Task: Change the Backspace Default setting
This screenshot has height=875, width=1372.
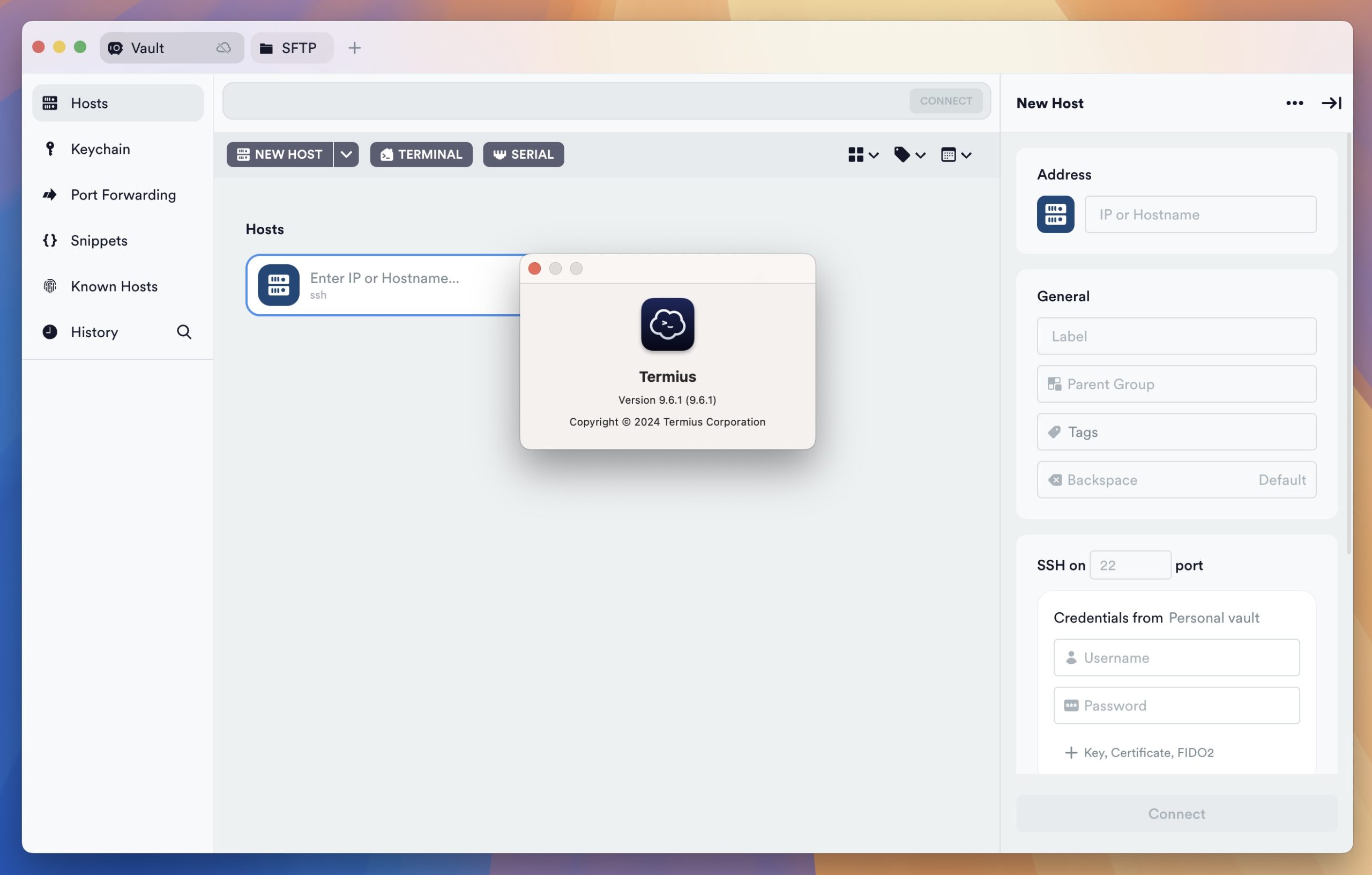Action: (1176, 480)
